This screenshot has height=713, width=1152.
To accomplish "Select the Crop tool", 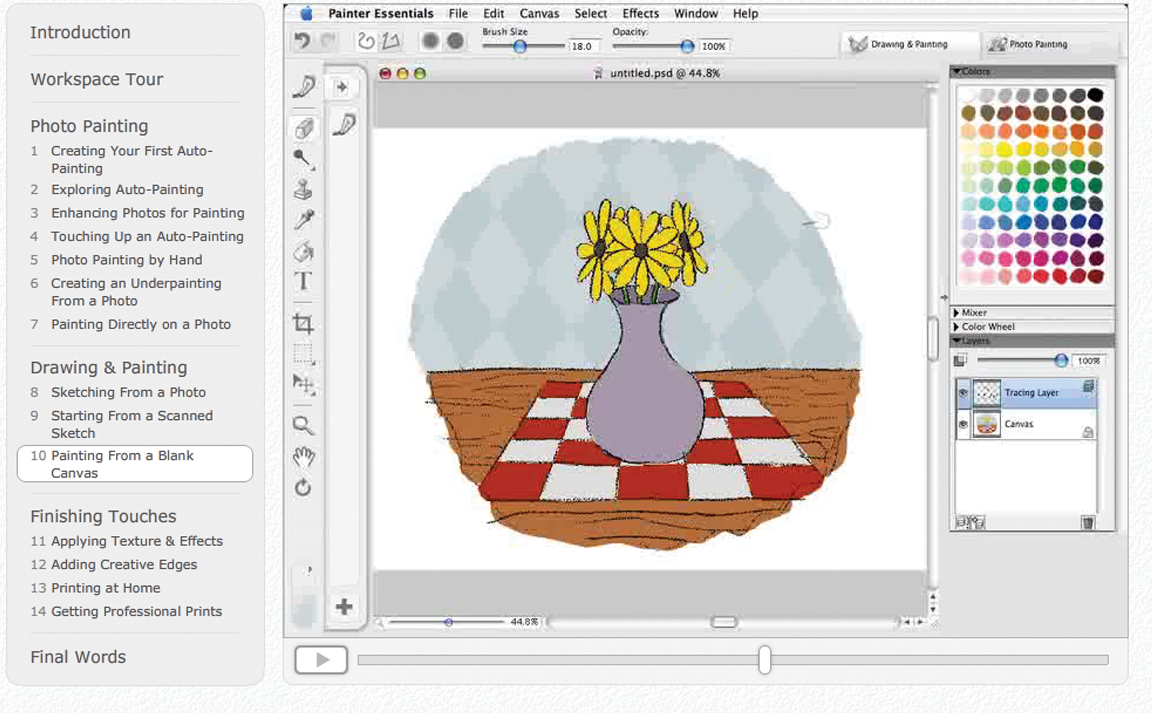I will [304, 323].
